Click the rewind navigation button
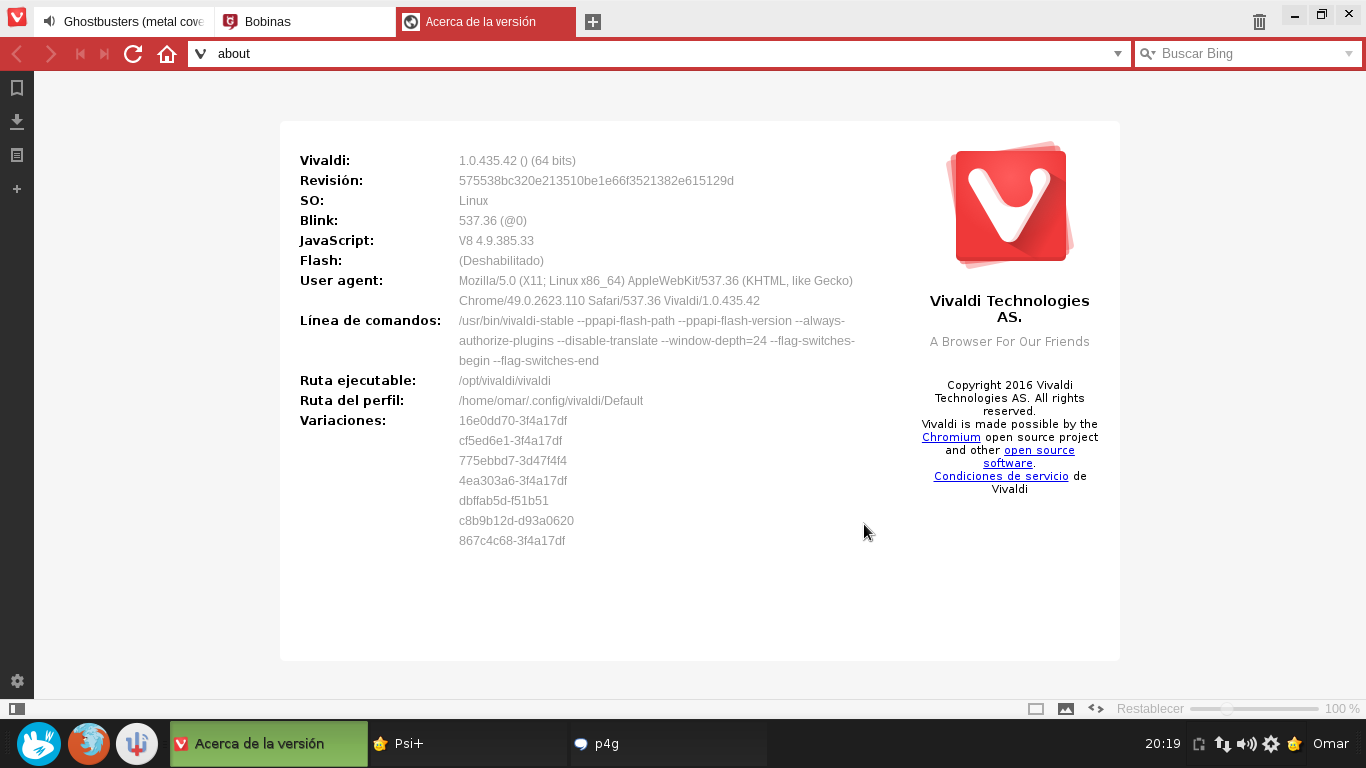1366x768 pixels. point(81,54)
